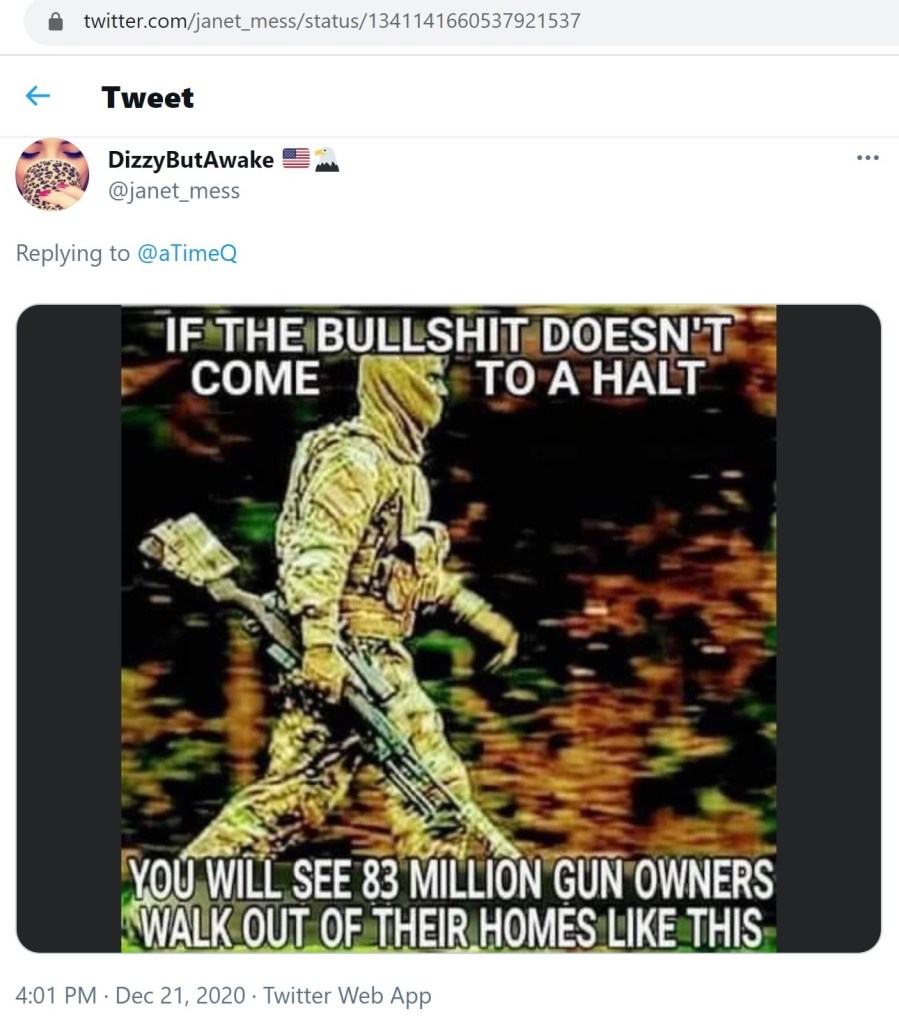Screen dimensions: 899x1023
Task: Open the @aTimeQ profile link
Action: pos(187,253)
